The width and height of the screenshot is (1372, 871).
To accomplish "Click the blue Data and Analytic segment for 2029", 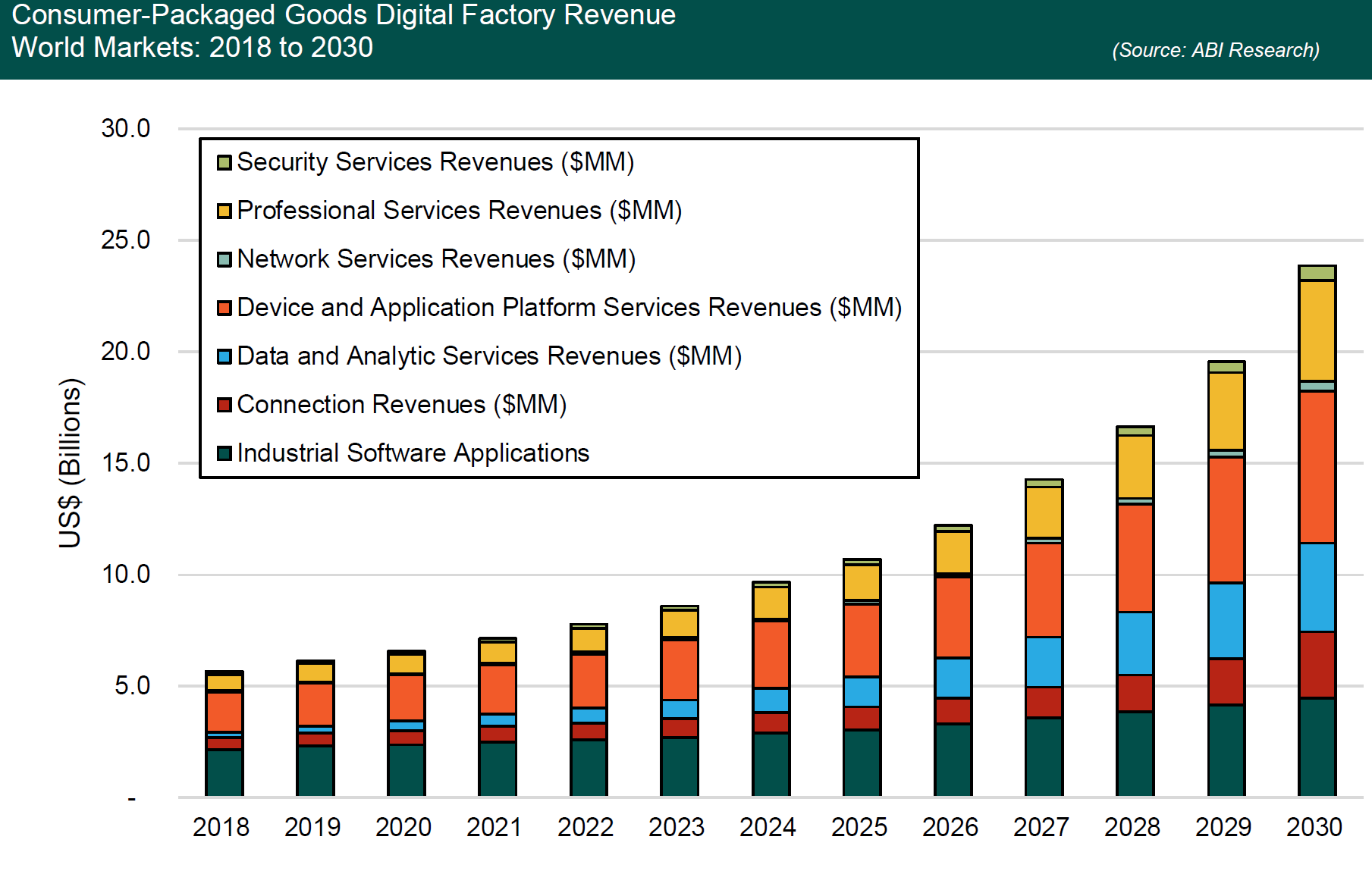I will pyautogui.click(x=1226, y=620).
